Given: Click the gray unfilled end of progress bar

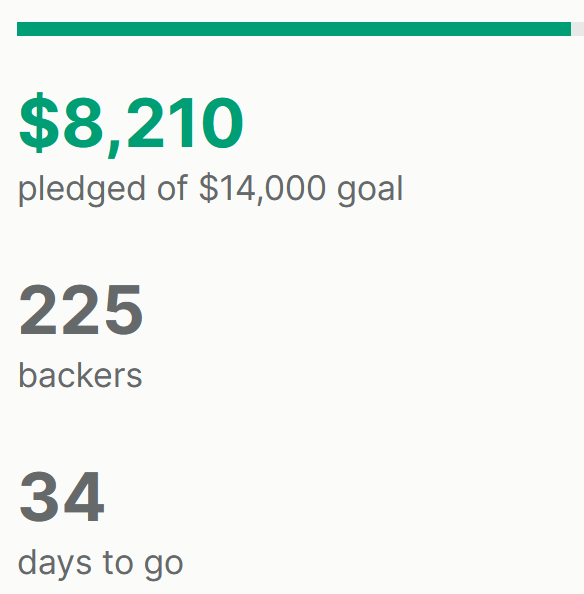Looking at the screenshot, I should (x=578, y=29).
